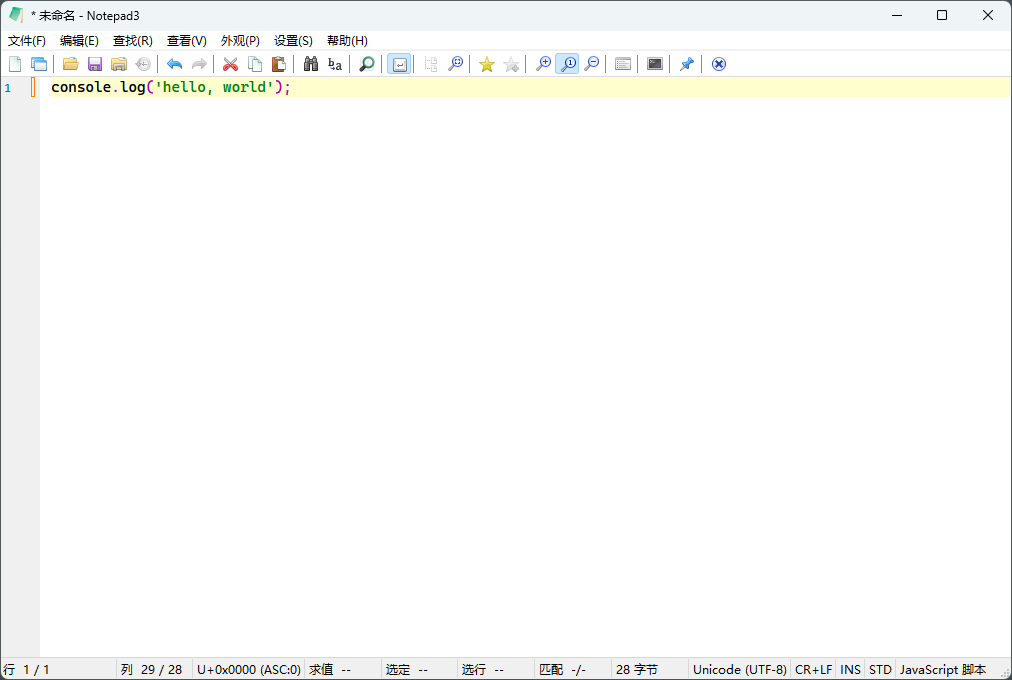Screen dimensions: 1012x680
Task: Toggle always-on-top with the pin icon
Action: click(x=687, y=64)
